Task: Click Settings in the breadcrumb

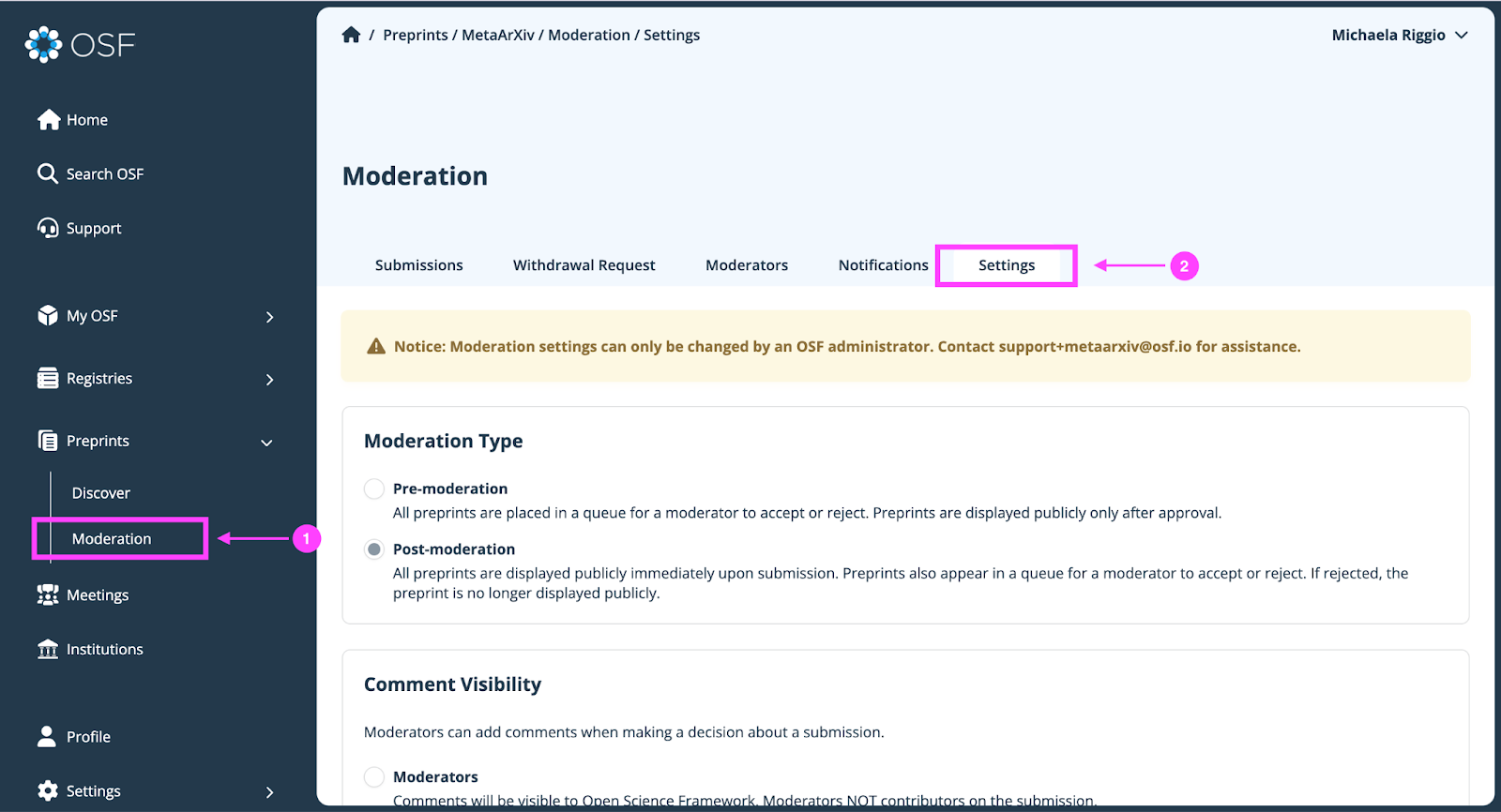Action: [x=672, y=35]
